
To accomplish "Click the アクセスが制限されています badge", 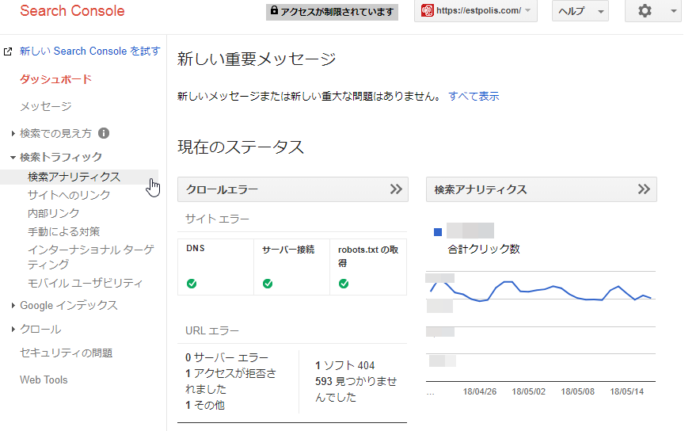I will click(332, 12).
